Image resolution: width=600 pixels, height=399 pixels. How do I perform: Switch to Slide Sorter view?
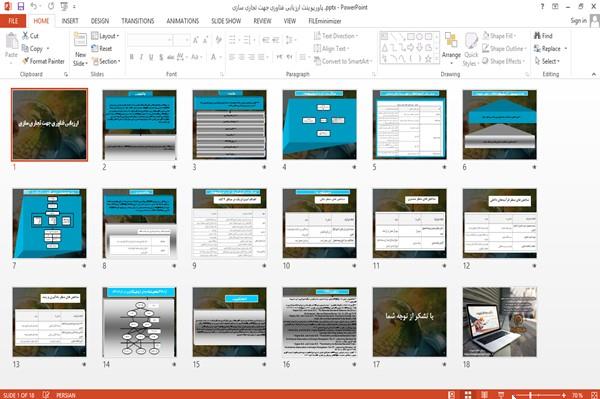468,395
